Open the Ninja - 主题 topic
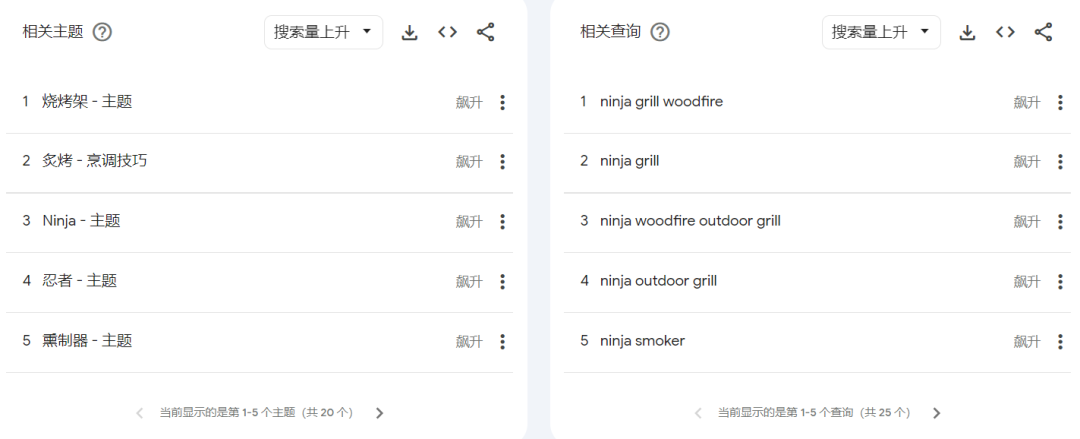 (81, 221)
